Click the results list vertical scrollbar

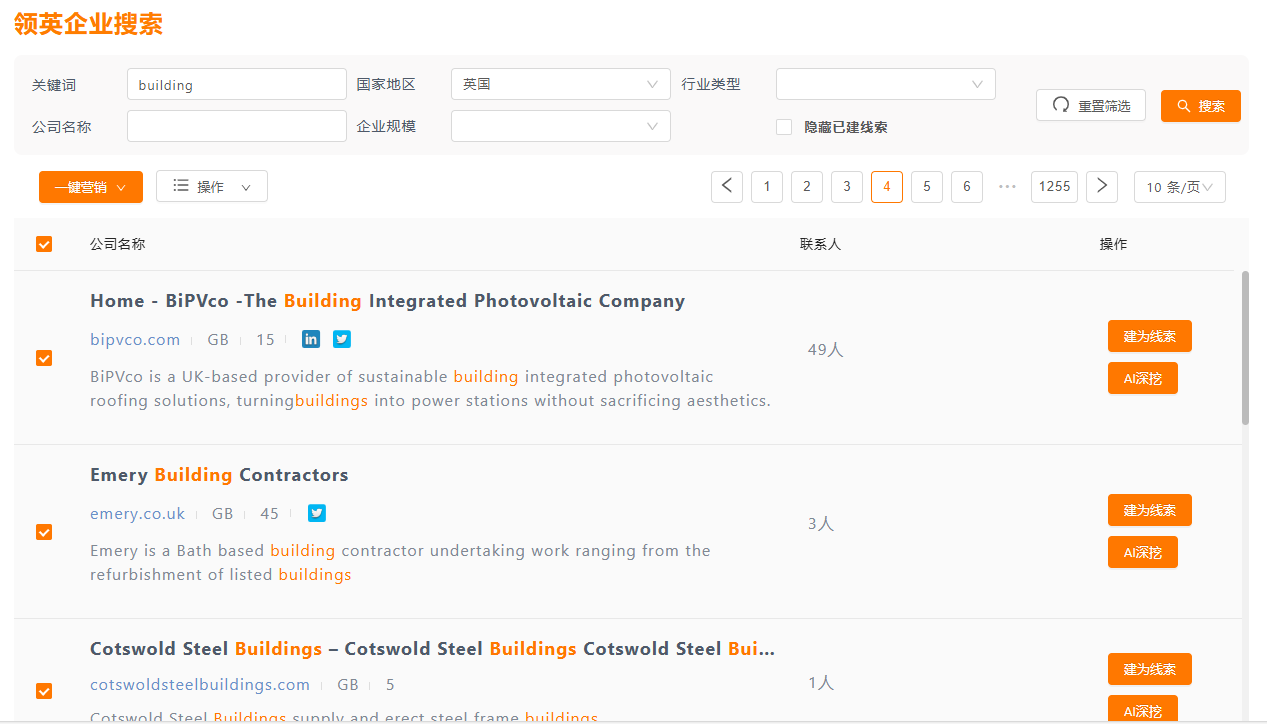click(x=1245, y=347)
